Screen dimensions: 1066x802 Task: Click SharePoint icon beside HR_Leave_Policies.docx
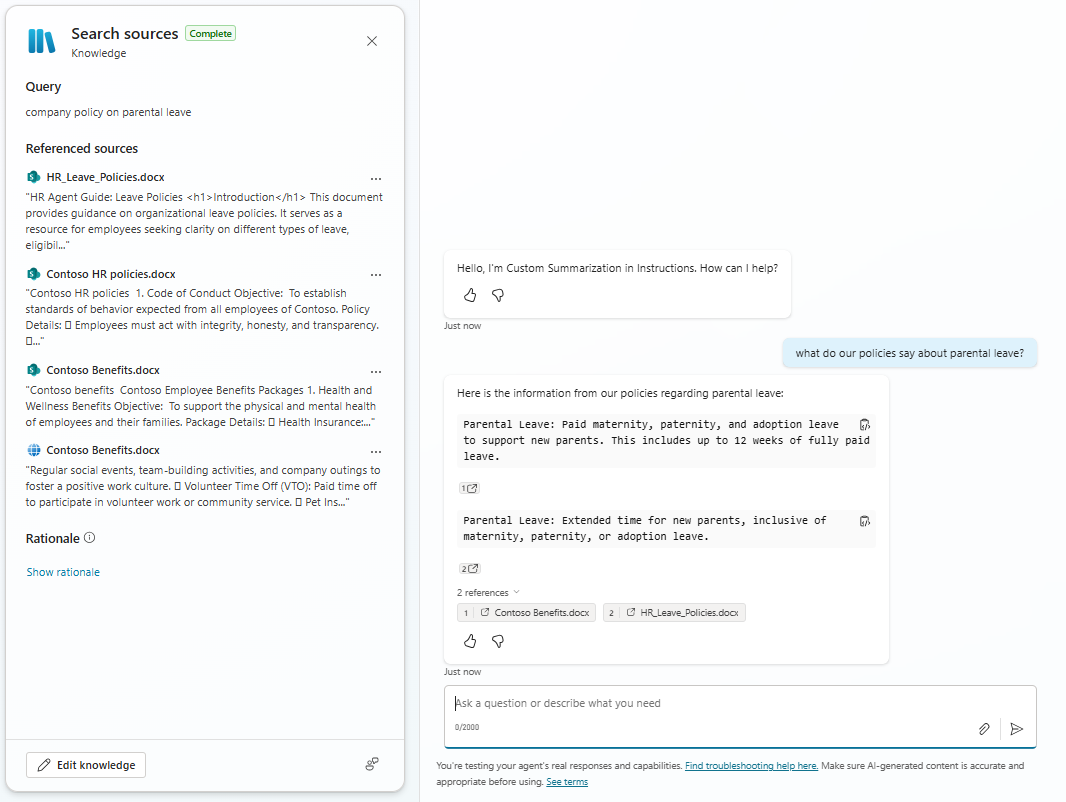pos(33,177)
